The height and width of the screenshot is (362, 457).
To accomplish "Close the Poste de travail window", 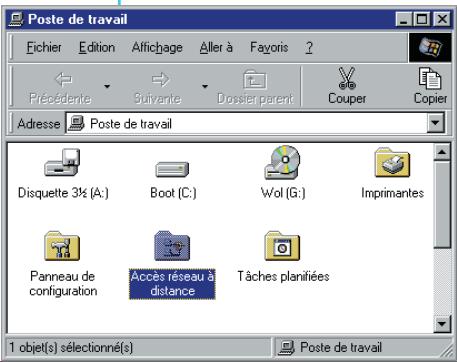I will click(x=442, y=19).
